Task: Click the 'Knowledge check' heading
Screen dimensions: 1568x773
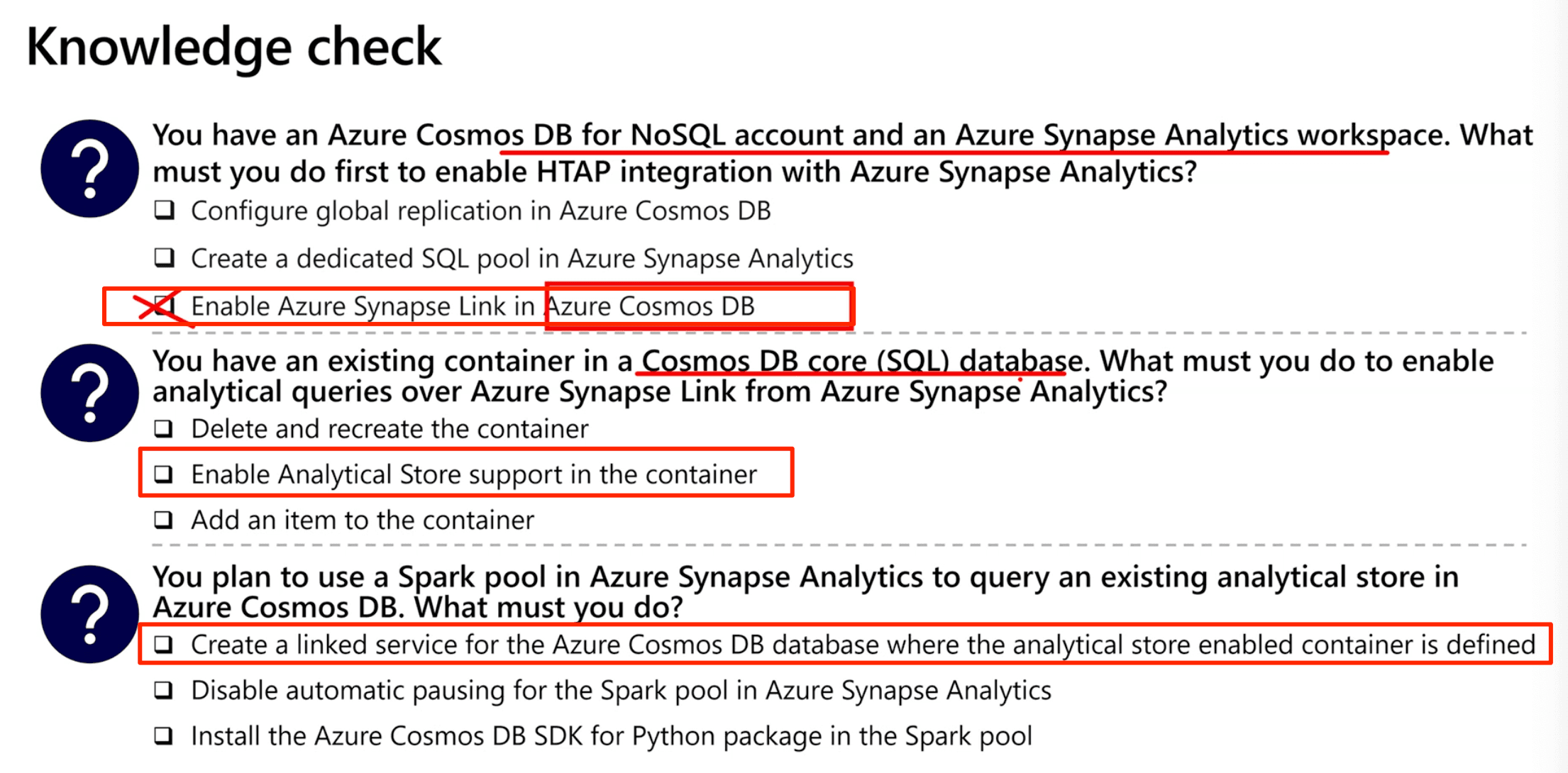Action: 233,47
